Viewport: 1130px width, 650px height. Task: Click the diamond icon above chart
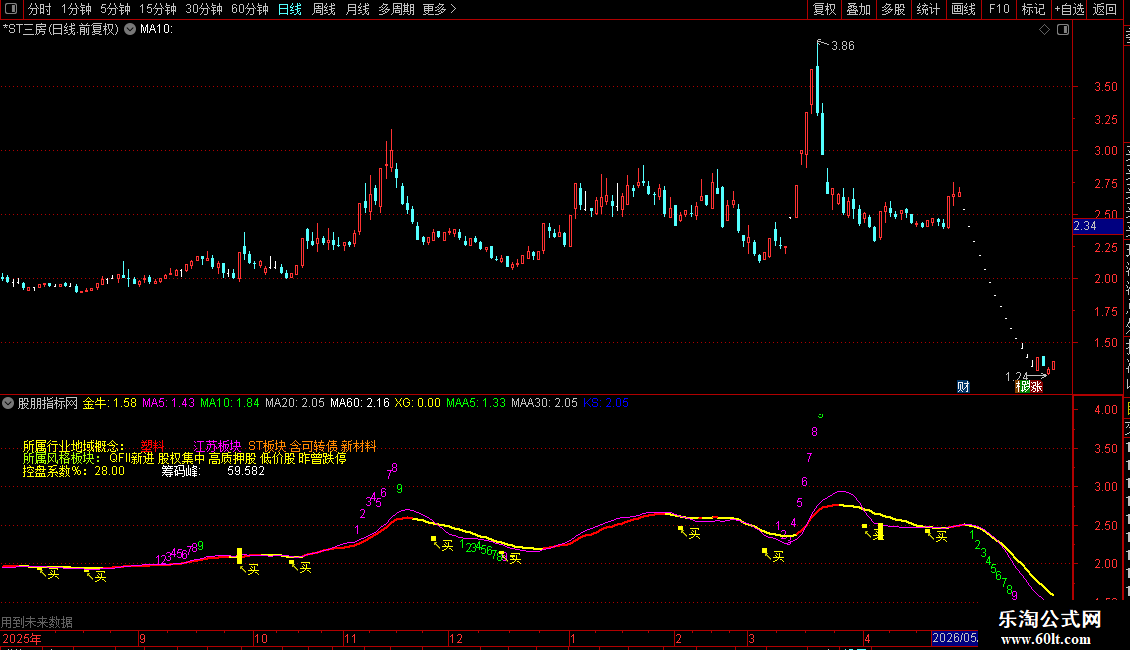pos(1044,30)
